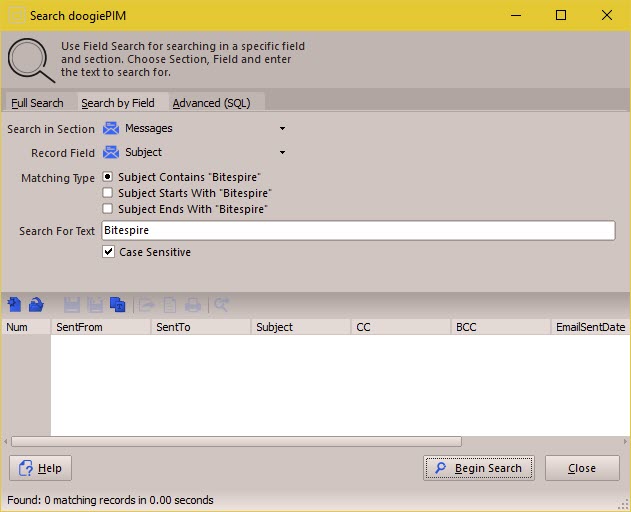This screenshot has height=512, width=631.
Task: Click the Subject column header in results
Action: (x=301, y=327)
